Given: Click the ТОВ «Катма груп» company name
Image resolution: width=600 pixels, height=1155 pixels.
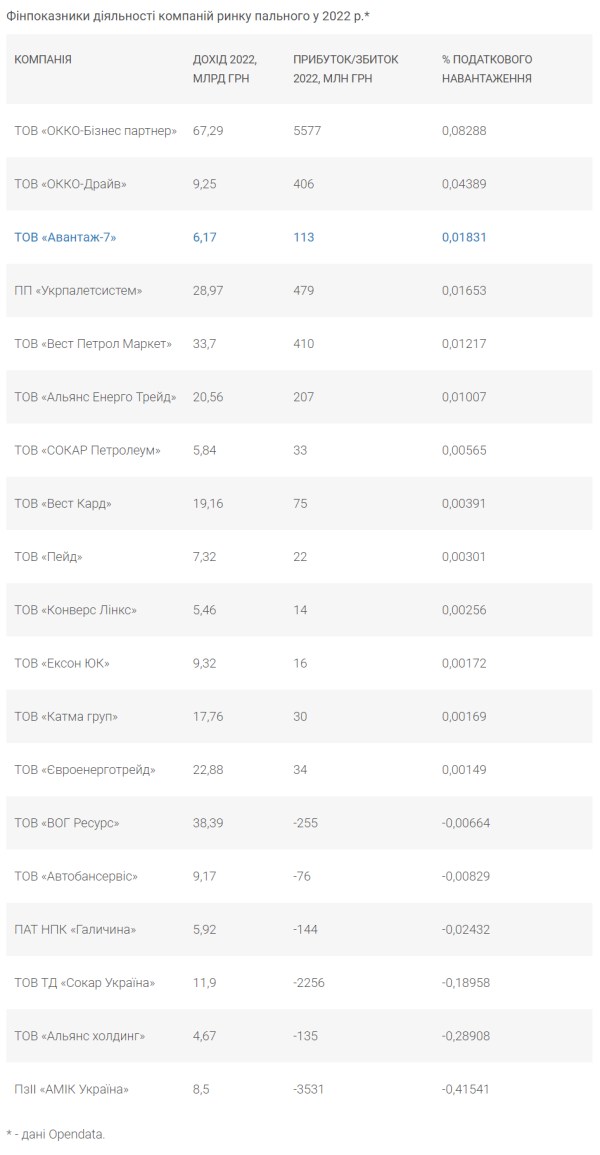Looking at the screenshot, I should point(66,716).
